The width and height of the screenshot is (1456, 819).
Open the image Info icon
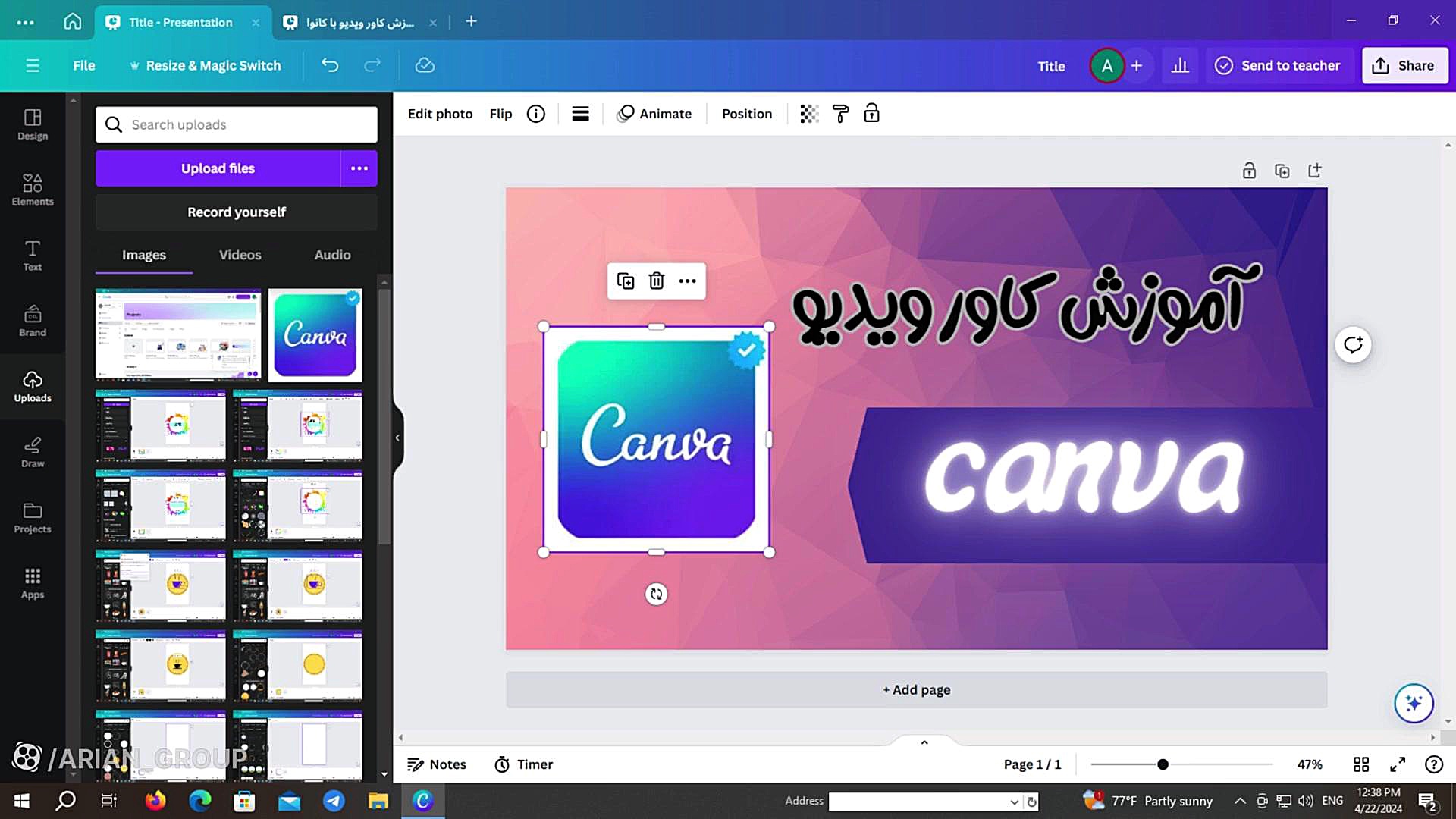(x=536, y=114)
